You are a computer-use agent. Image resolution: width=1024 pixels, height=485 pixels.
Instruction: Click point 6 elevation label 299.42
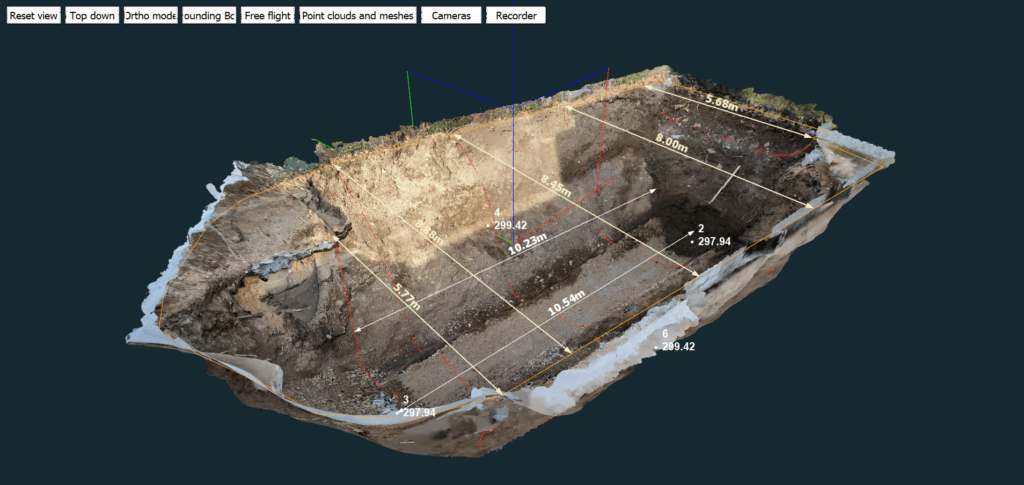point(679,347)
